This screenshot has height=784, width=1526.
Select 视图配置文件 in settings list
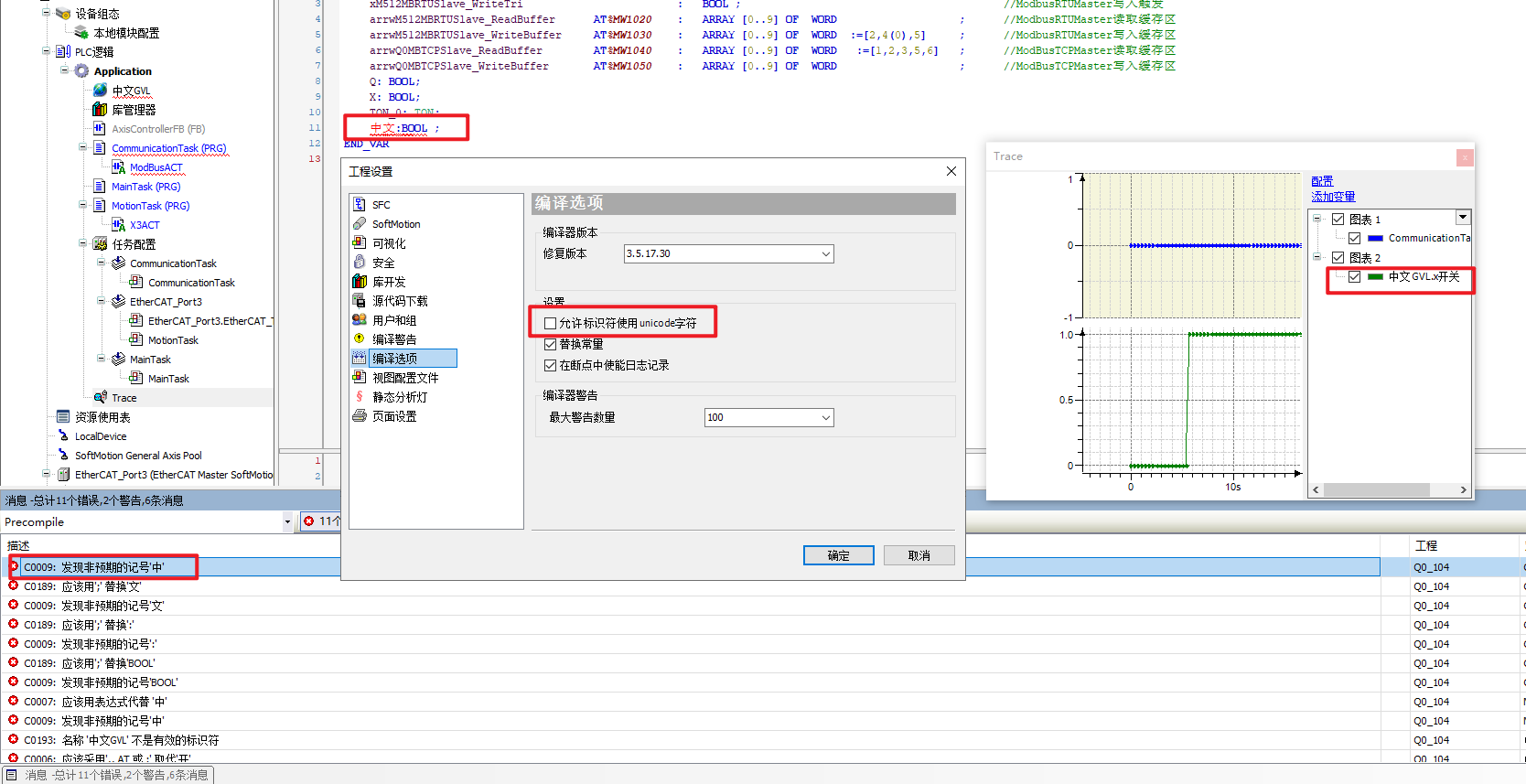(x=404, y=378)
